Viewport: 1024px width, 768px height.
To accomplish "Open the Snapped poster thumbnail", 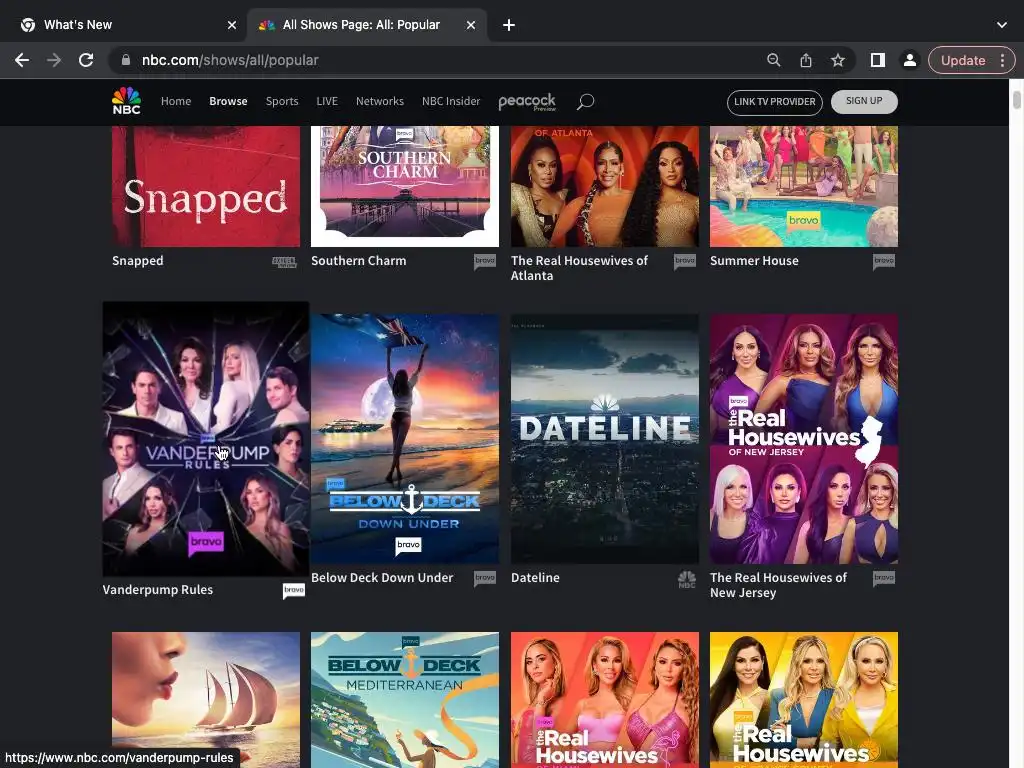I will point(206,187).
